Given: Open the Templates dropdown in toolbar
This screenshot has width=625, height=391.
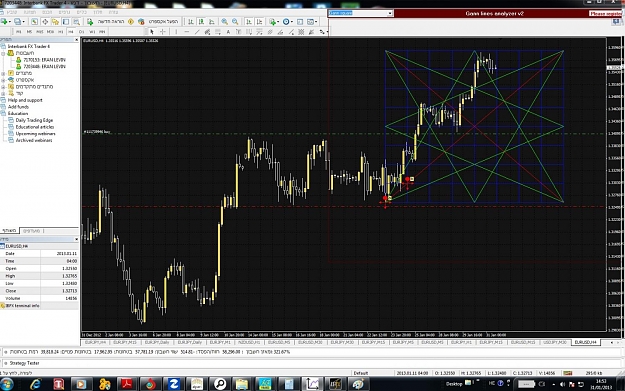Looking at the screenshot, I should [312, 22].
